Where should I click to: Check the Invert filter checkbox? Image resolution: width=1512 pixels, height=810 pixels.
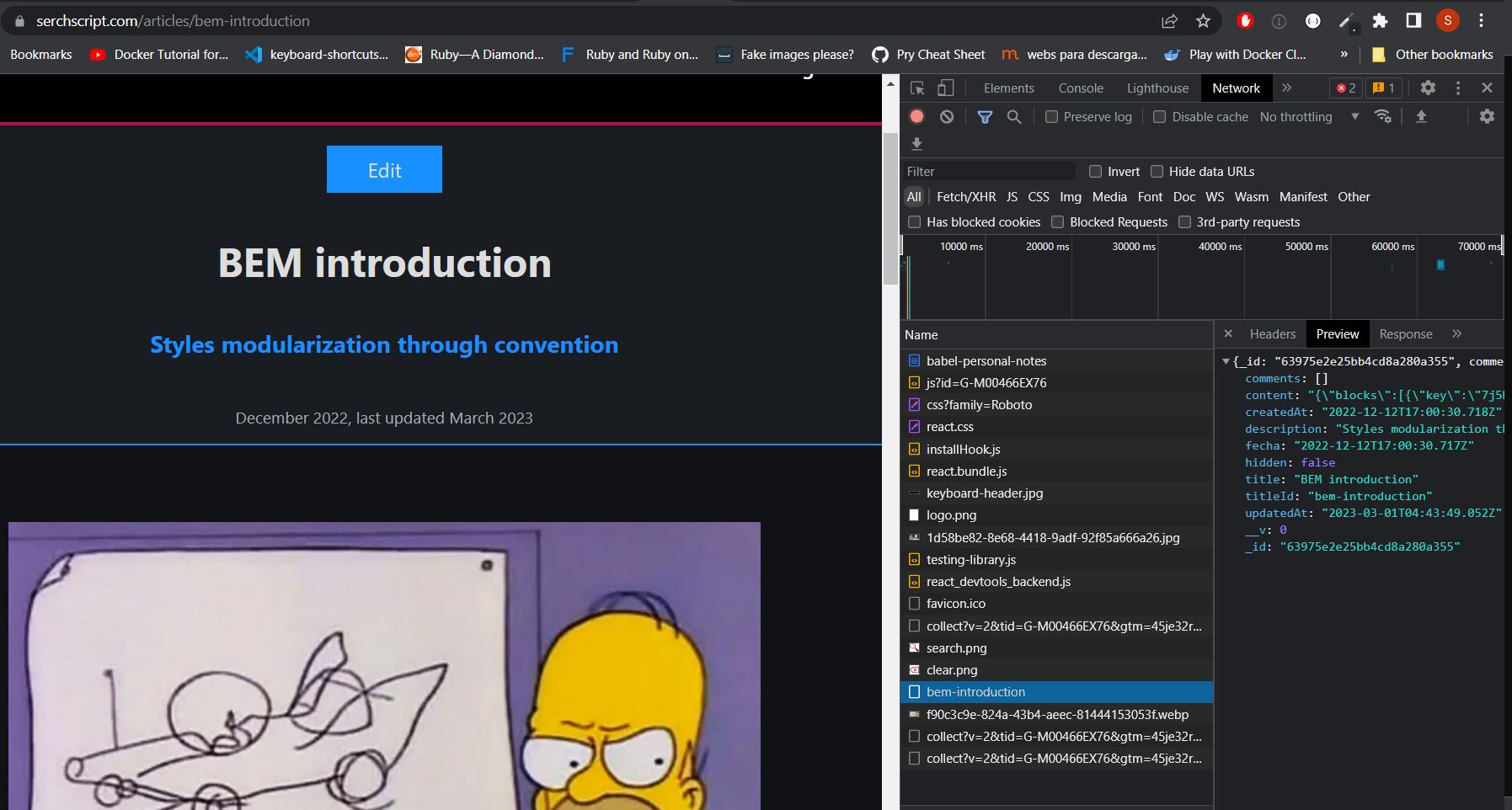pos(1095,172)
